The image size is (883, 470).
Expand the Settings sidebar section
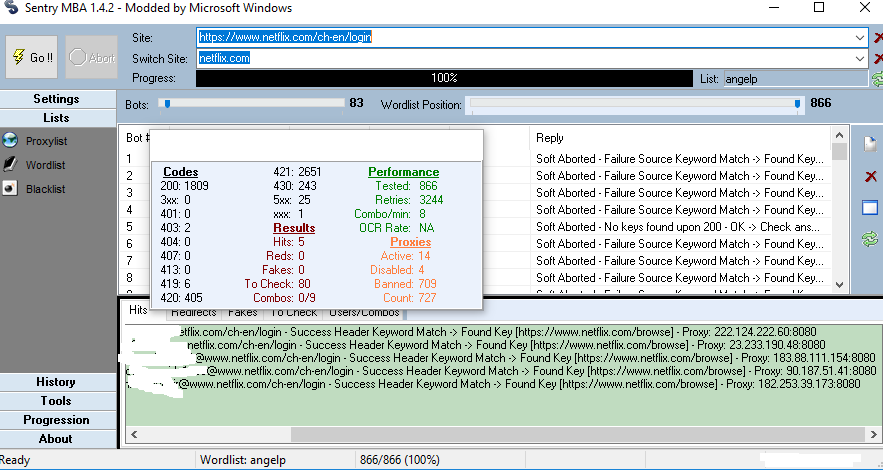(x=57, y=99)
